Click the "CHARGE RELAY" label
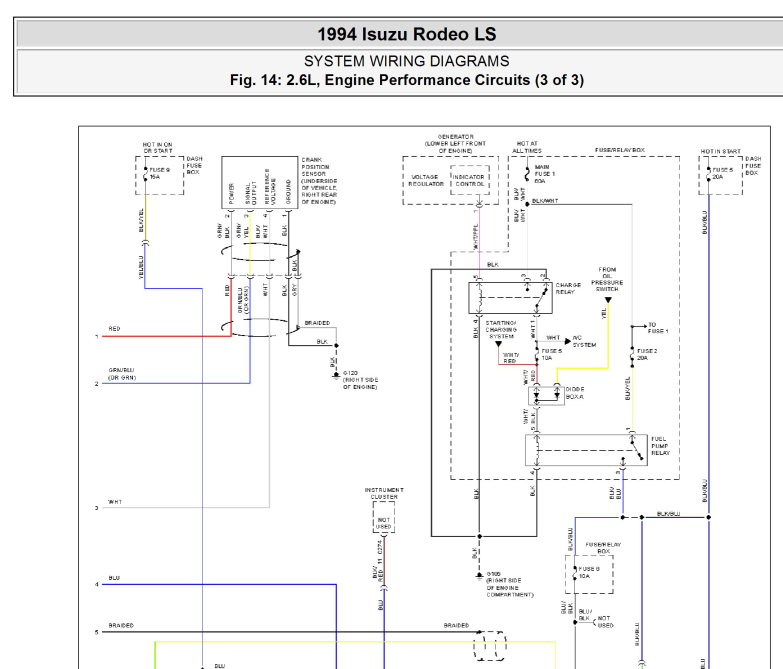The width and height of the screenshot is (783, 669). pyautogui.click(x=568, y=288)
